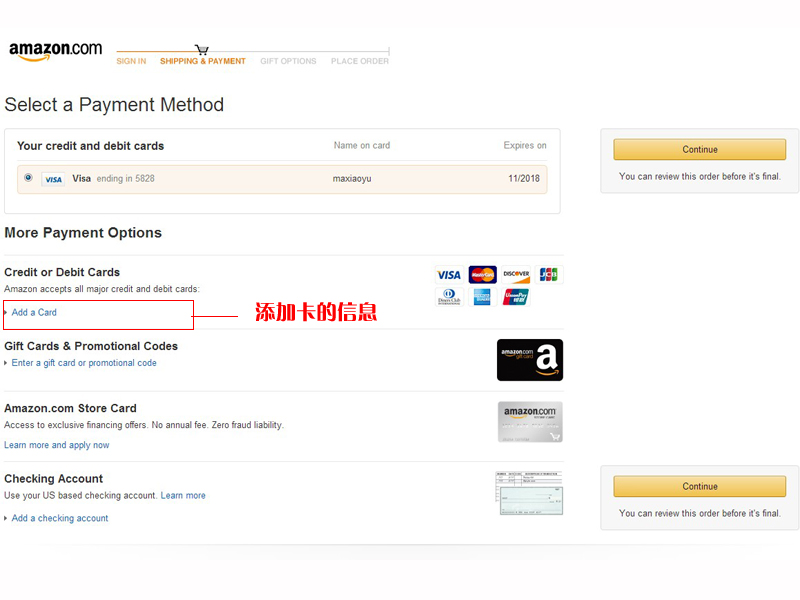Image resolution: width=800 pixels, height=600 pixels.
Task: Click the top Continue button
Action: point(699,149)
